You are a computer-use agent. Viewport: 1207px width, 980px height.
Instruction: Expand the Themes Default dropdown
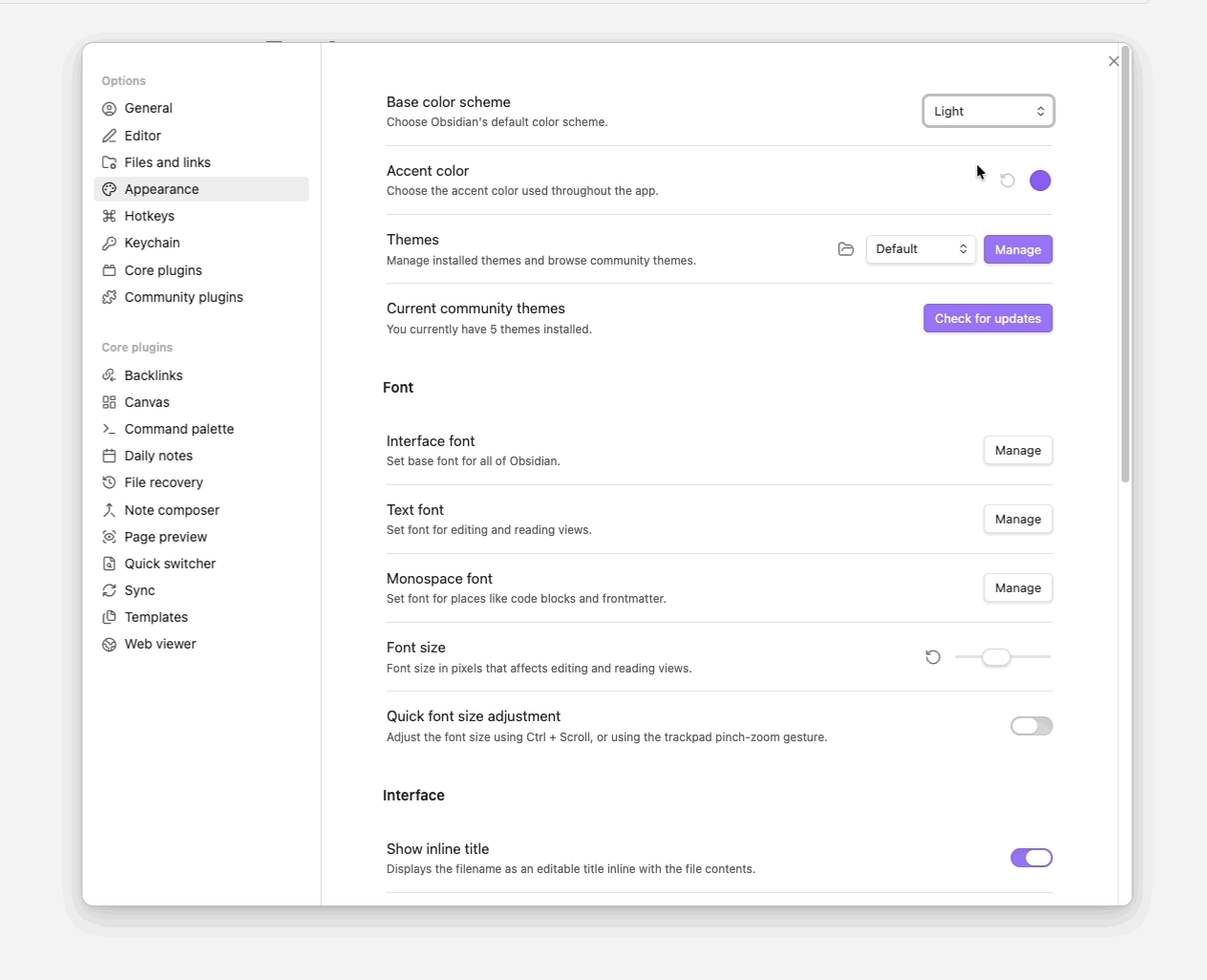tap(921, 249)
